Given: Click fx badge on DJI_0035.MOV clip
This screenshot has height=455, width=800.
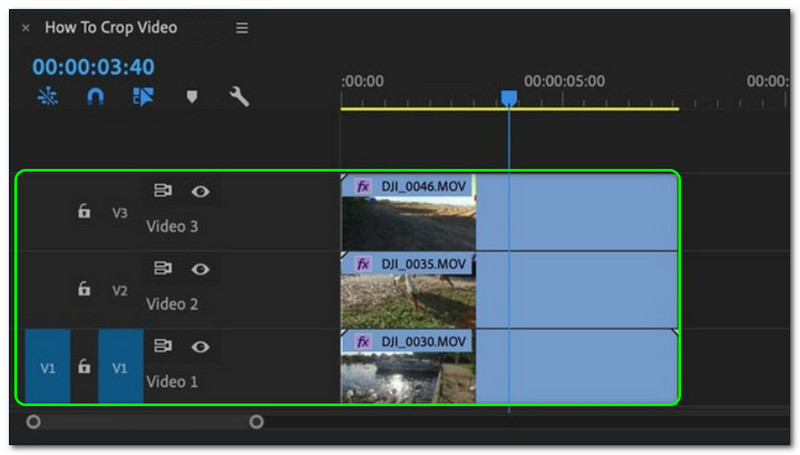Looking at the screenshot, I should click(363, 264).
